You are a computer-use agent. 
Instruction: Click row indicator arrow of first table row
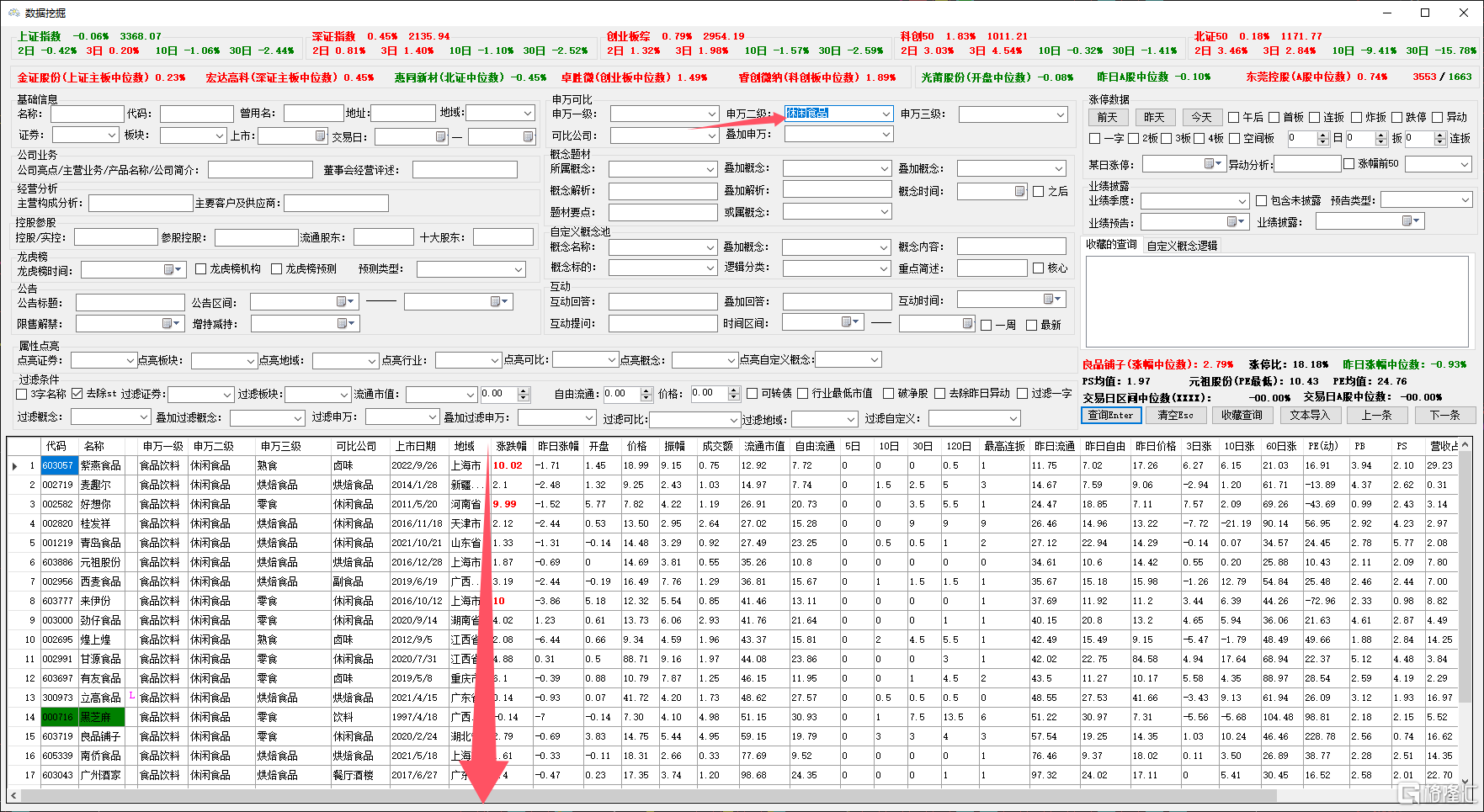pos(15,465)
